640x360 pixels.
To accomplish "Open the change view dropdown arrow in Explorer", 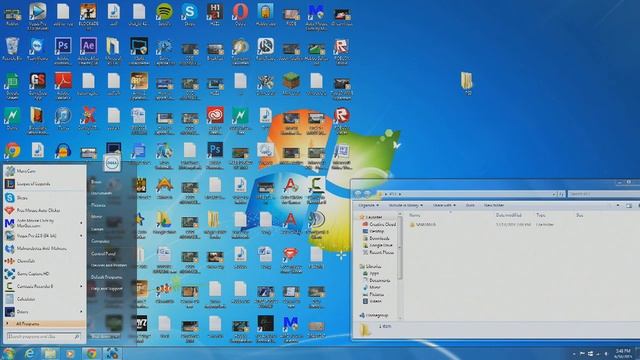I will pos(618,205).
